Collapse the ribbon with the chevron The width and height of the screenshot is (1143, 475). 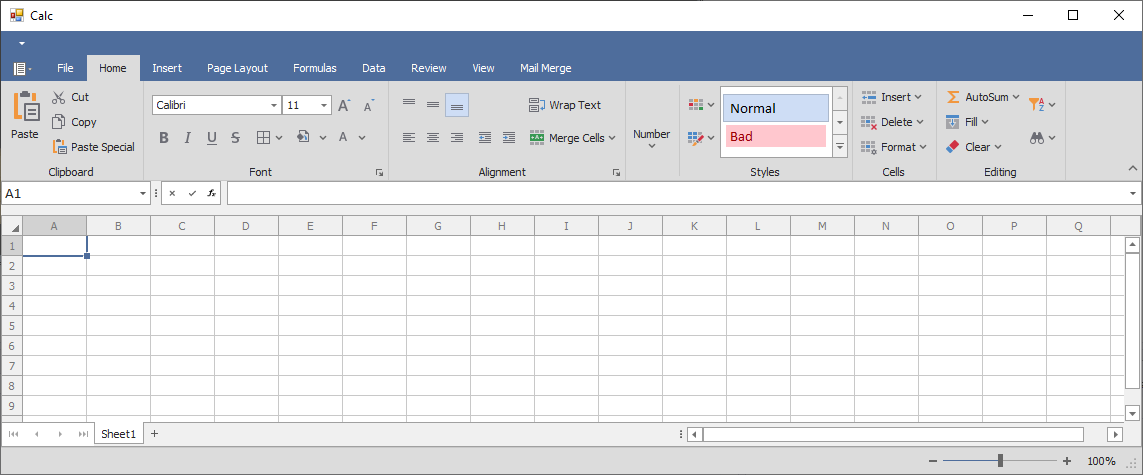point(1133,169)
